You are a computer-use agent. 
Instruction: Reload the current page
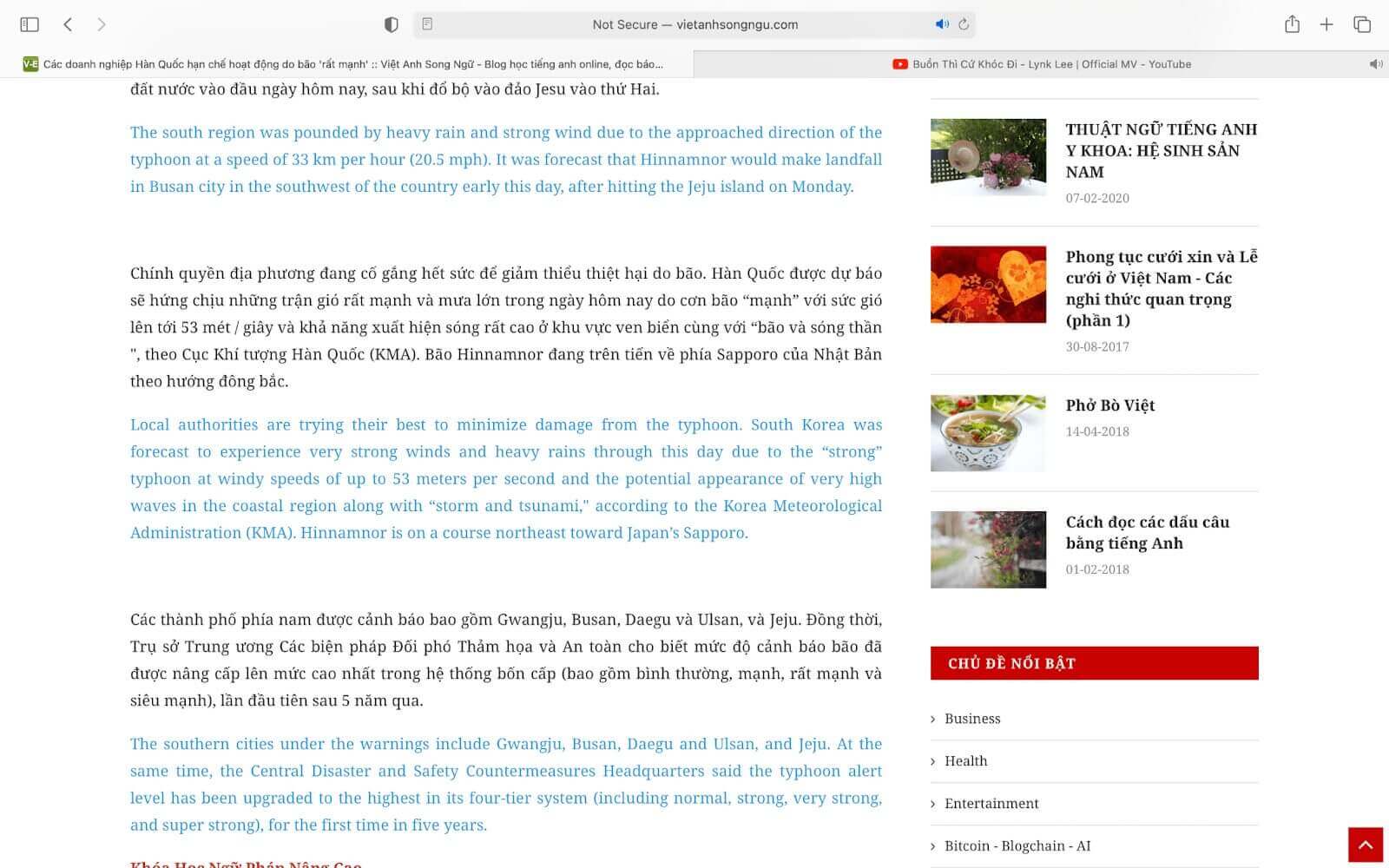point(964,24)
